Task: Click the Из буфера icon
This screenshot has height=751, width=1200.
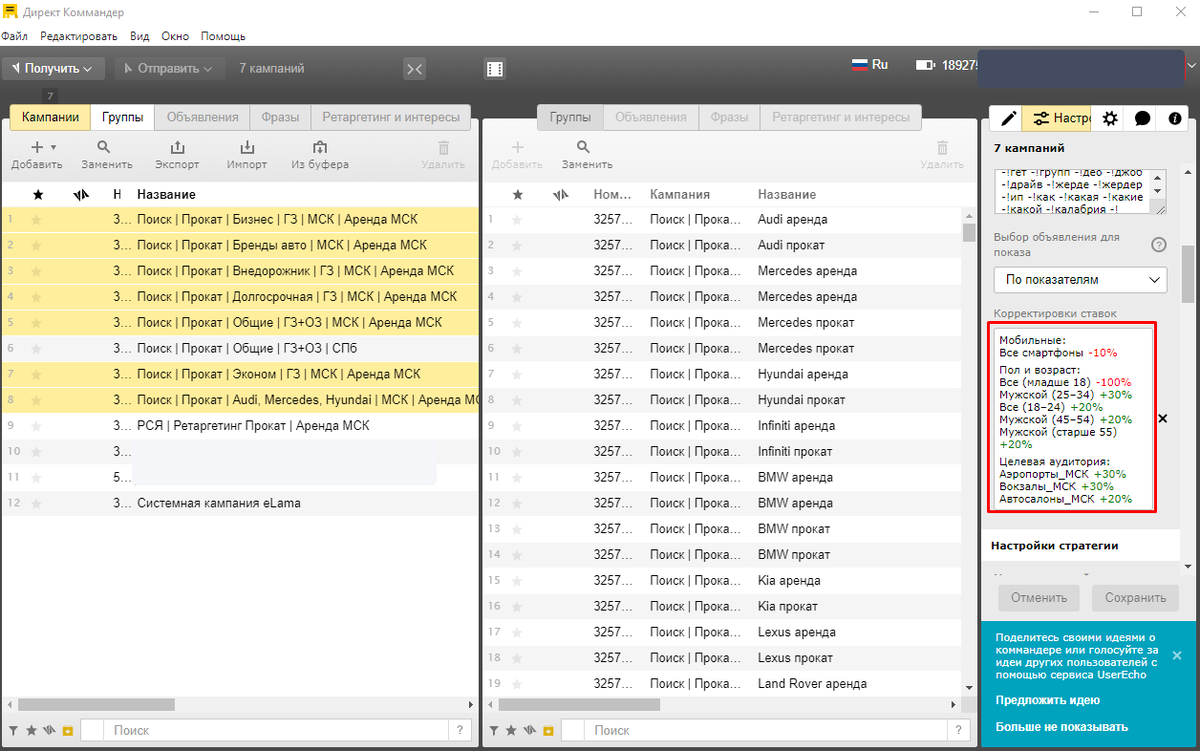Action: (320, 147)
